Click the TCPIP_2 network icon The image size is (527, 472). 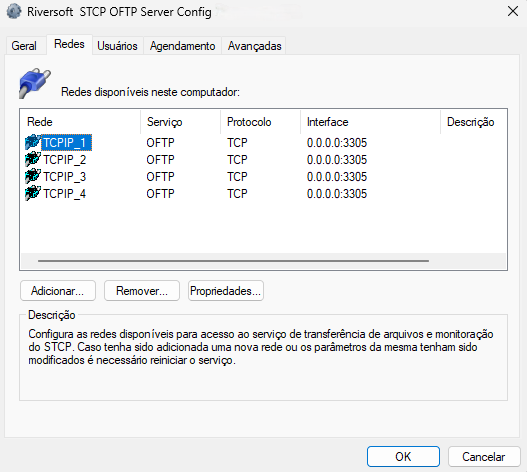[33, 159]
